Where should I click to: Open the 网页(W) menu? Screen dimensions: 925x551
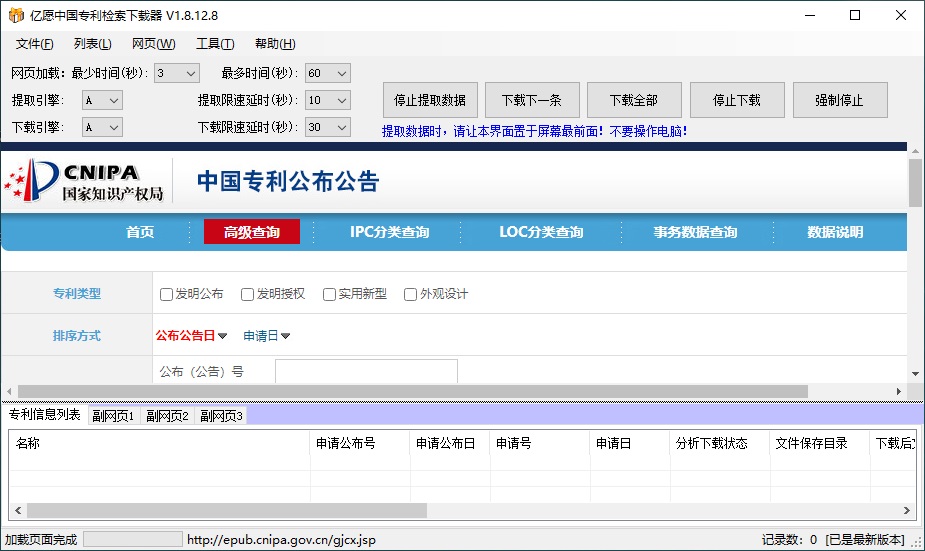153,44
